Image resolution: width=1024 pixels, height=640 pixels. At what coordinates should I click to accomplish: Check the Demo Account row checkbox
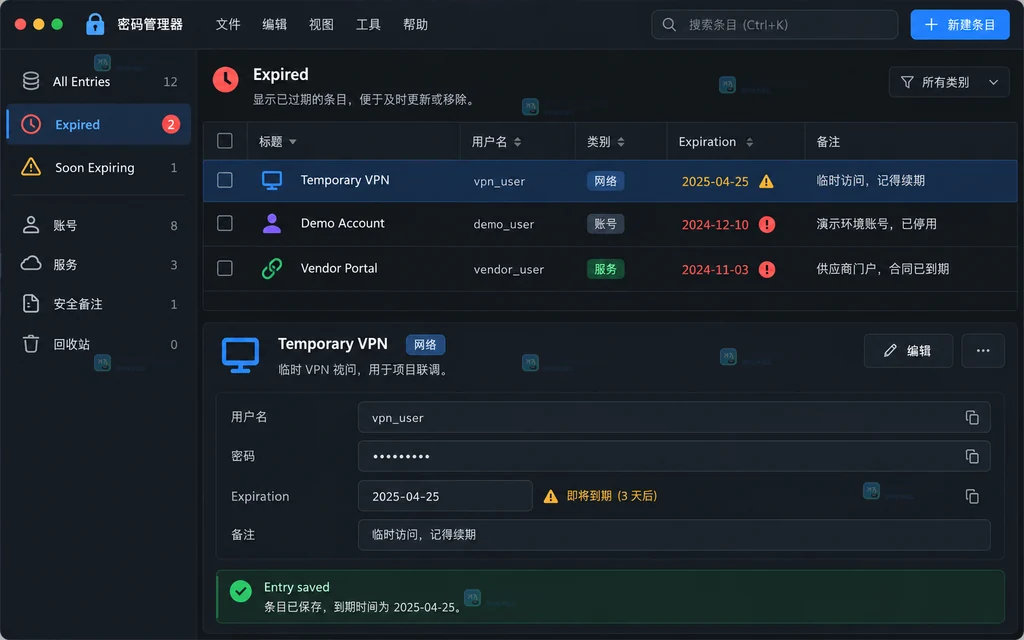(225, 223)
